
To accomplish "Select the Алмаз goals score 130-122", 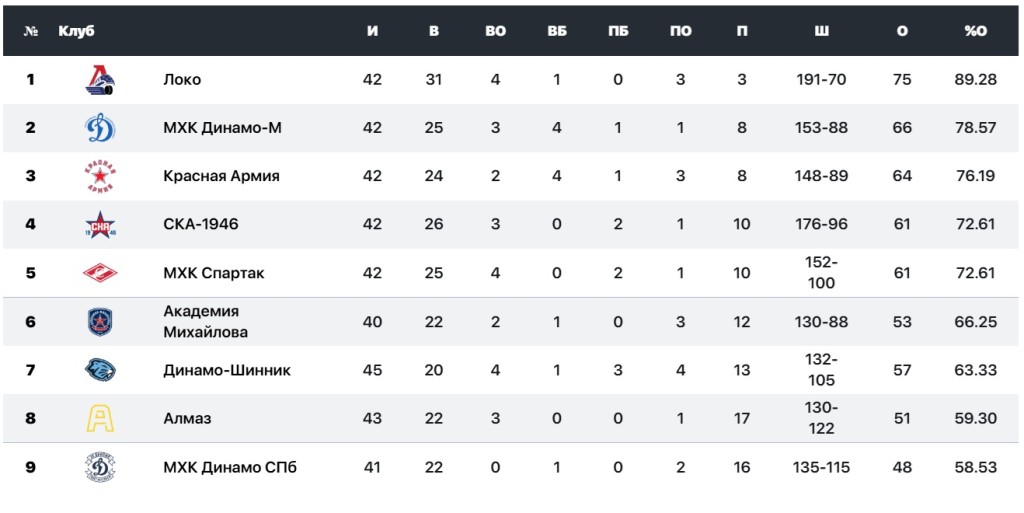I will coord(821,418).
